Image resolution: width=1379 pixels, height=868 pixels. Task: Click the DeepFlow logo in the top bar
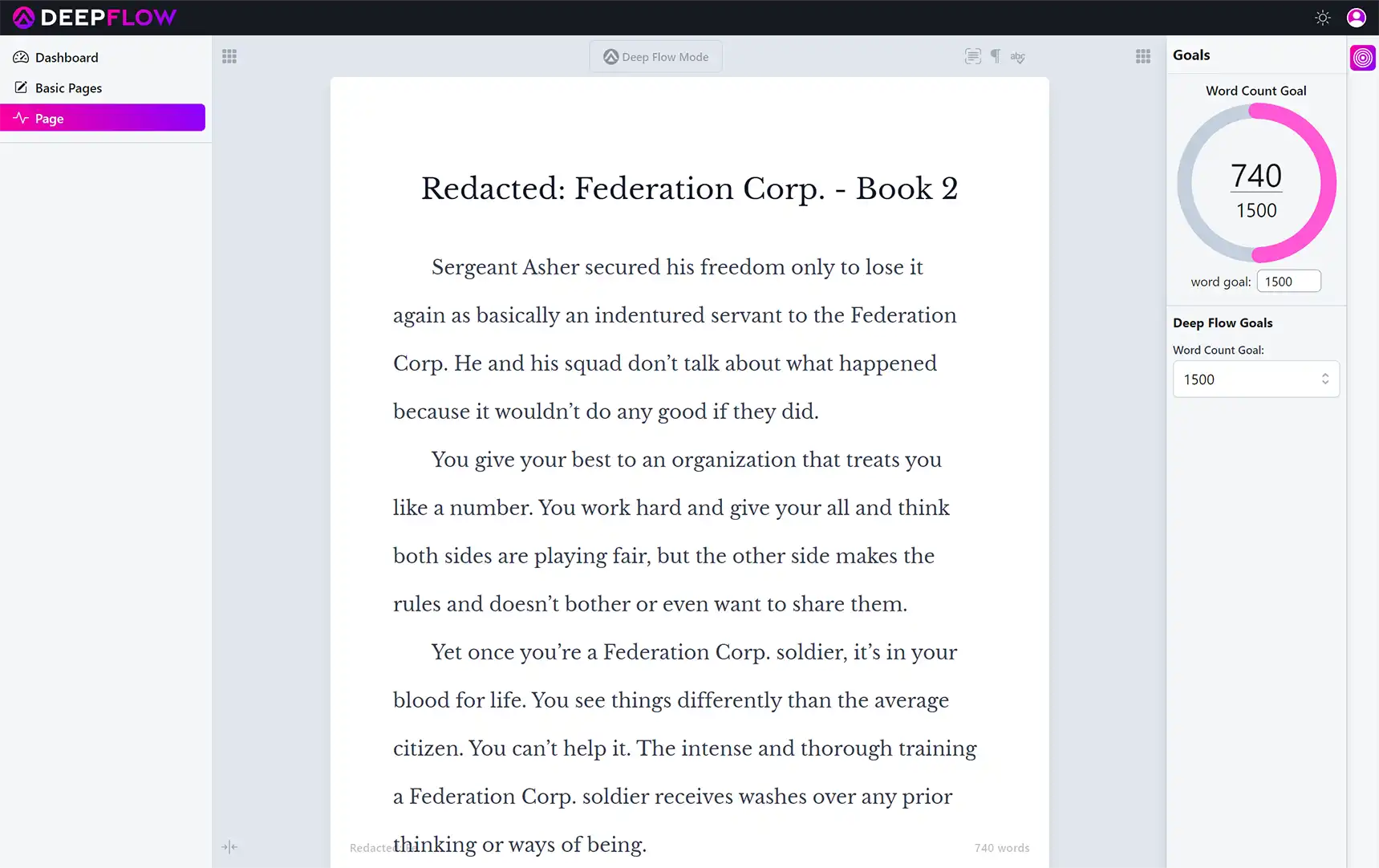94,17
